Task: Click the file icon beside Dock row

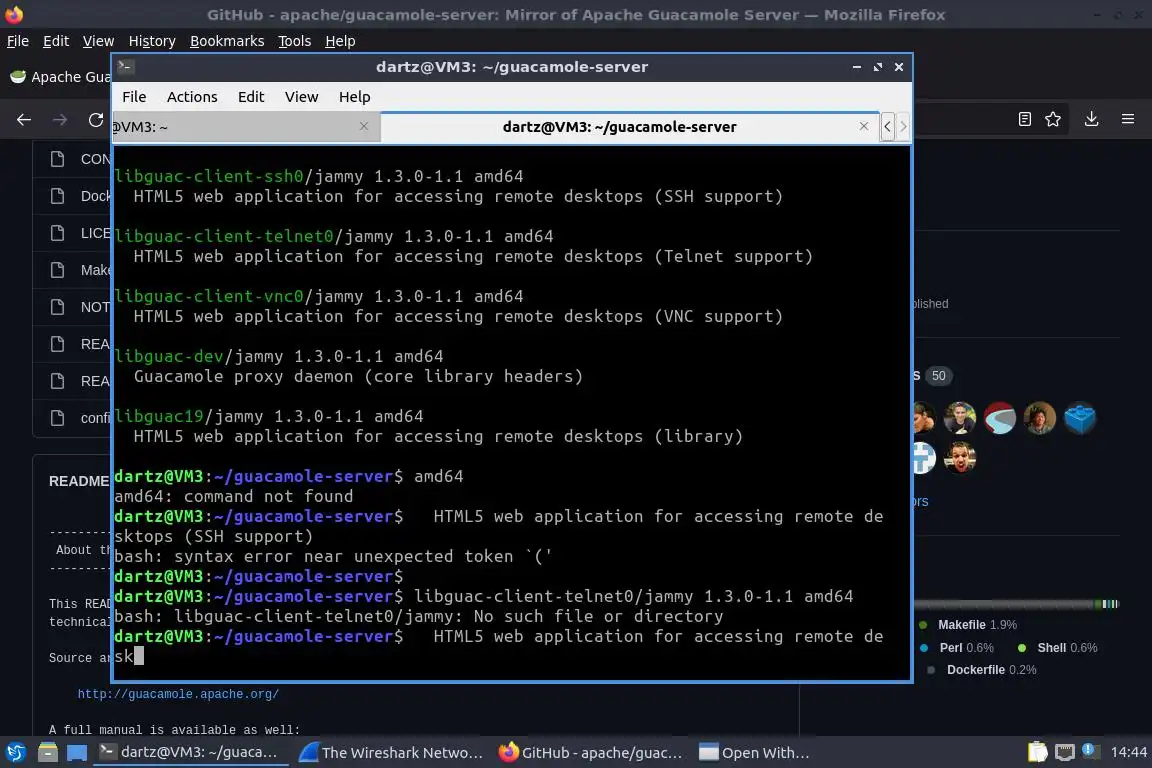Action: point(57,195)
